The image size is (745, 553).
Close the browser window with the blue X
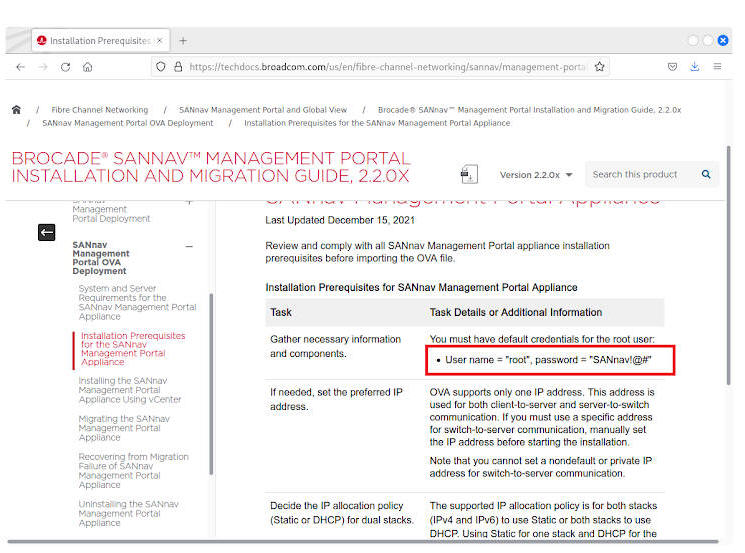(723, 40)
